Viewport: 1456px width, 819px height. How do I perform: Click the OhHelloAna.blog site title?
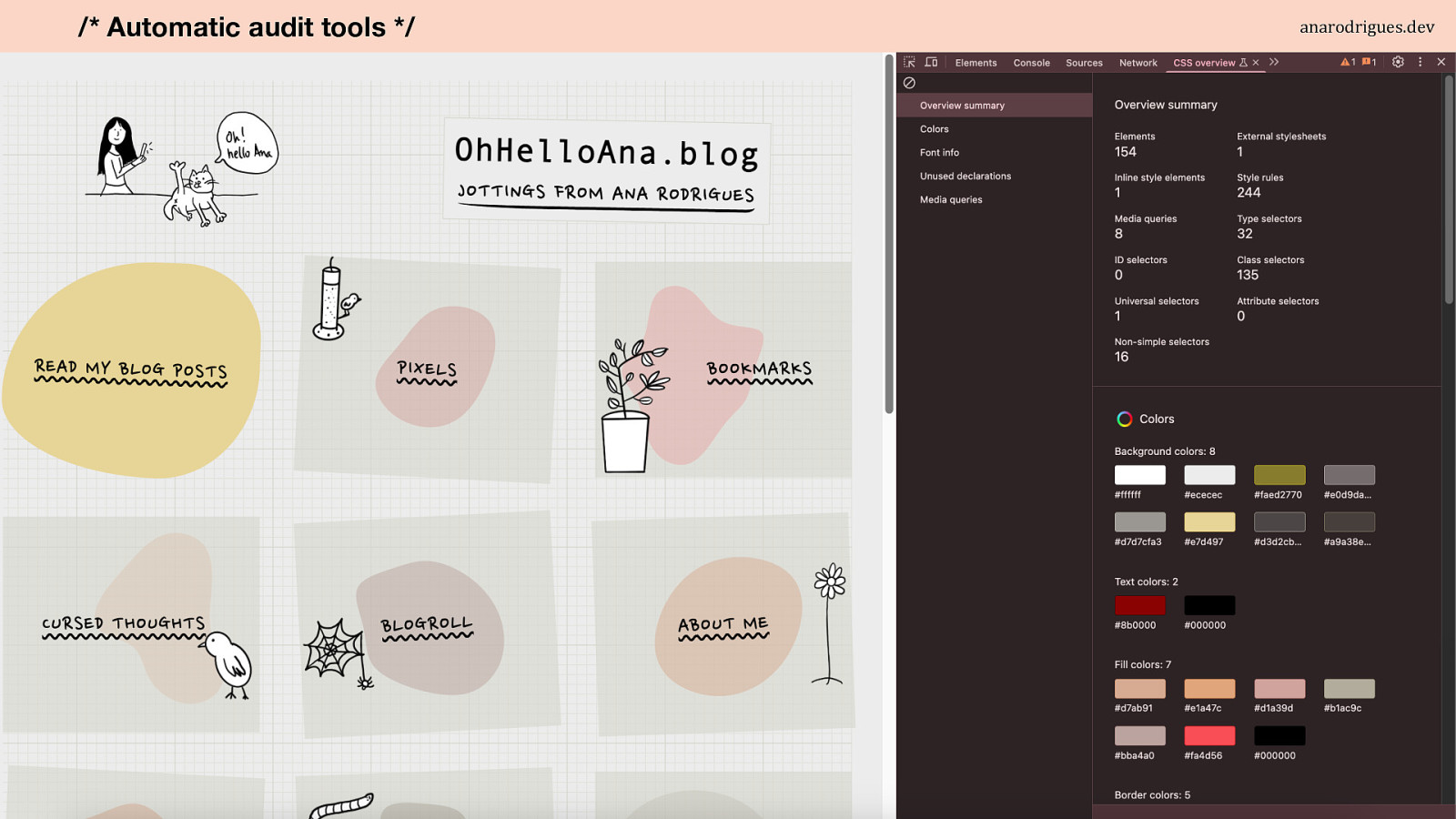click(x=606, y=152)
